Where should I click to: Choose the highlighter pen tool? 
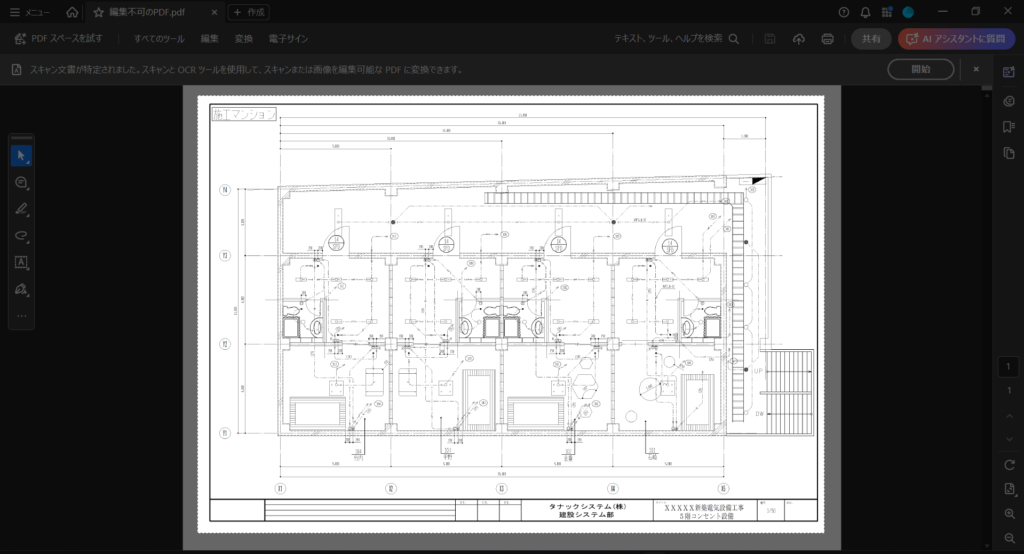pyautogui.click(x=21, y=209)
